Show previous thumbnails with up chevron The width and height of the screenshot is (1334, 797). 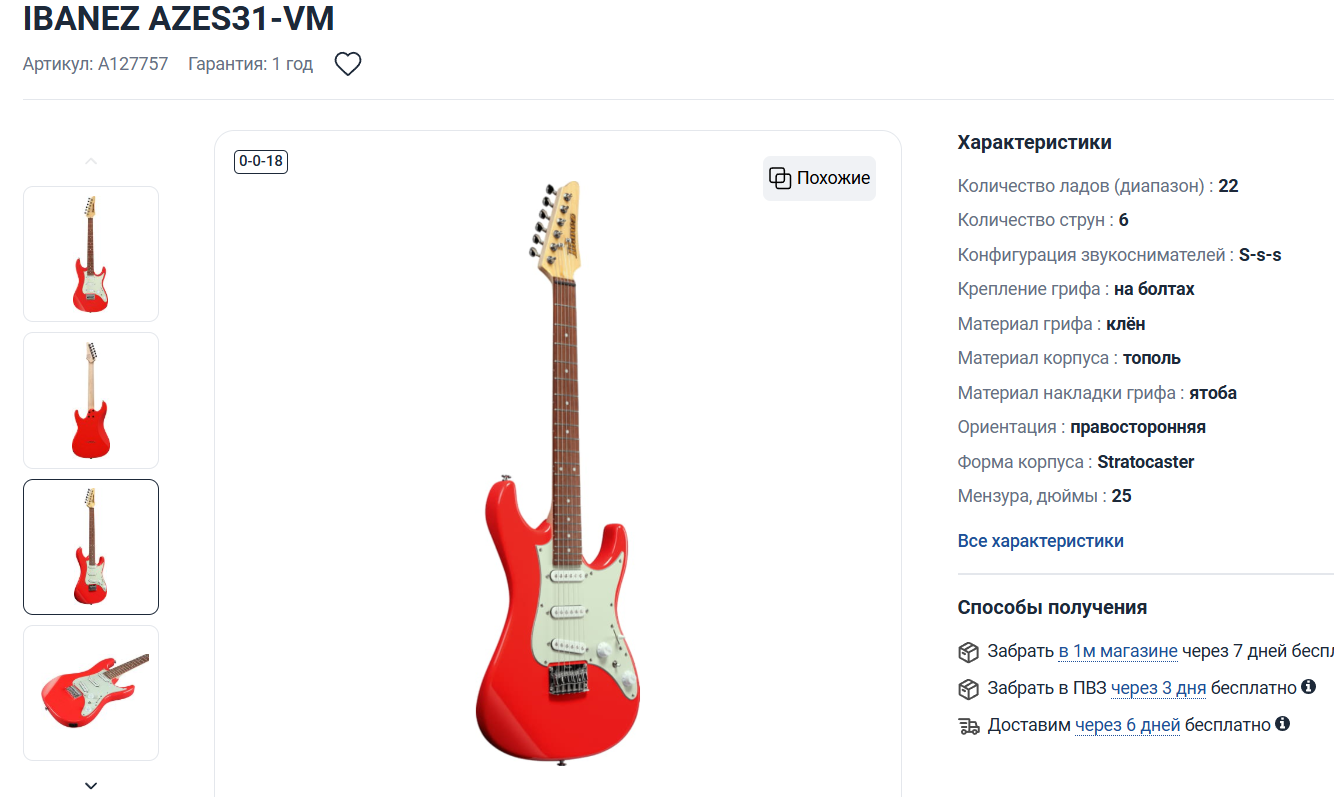pos(91,161)
